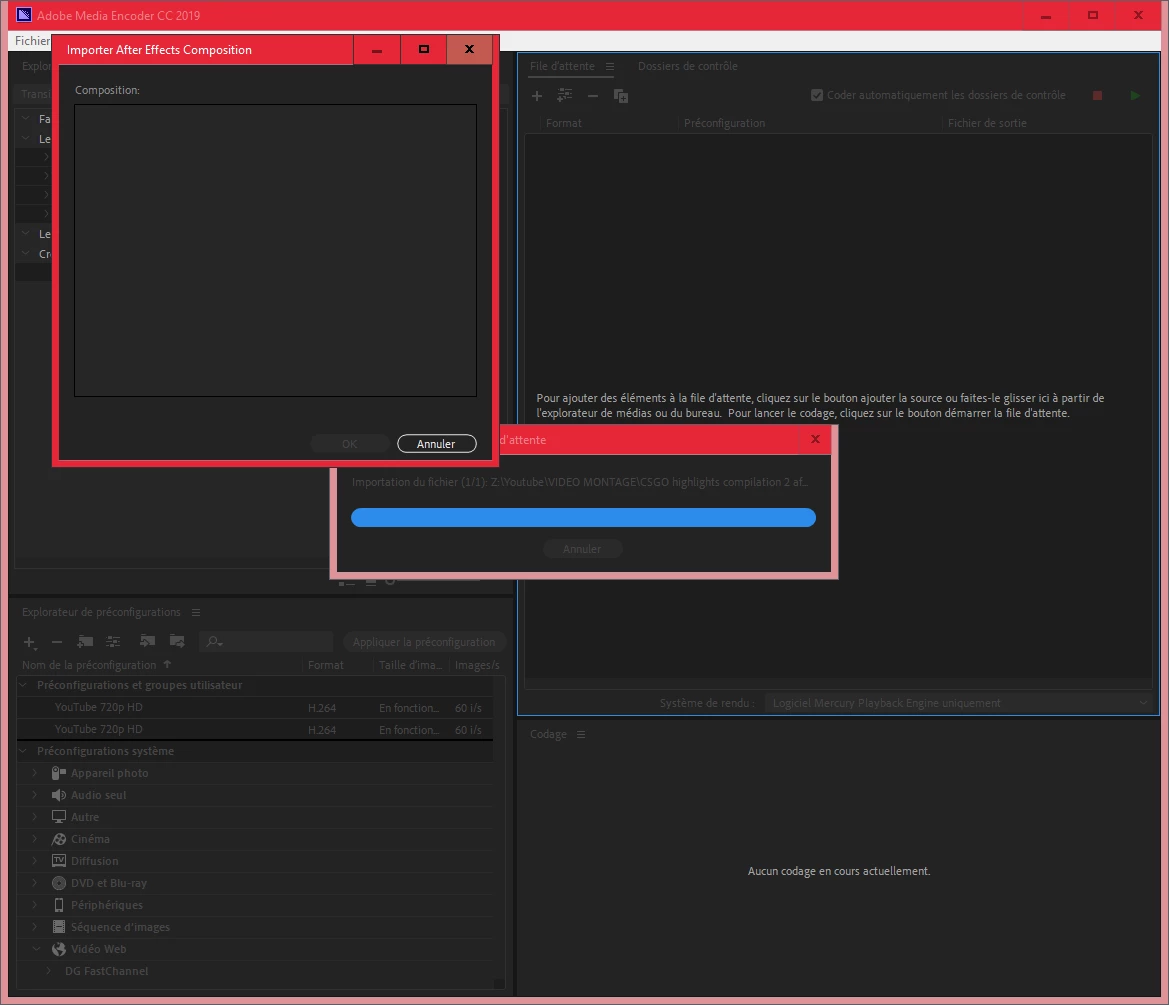The width and height of the screenshot is (1169, 1005).
Task: Switch to the Dossiers de contrôle tab
Action: tap(687, 66)
